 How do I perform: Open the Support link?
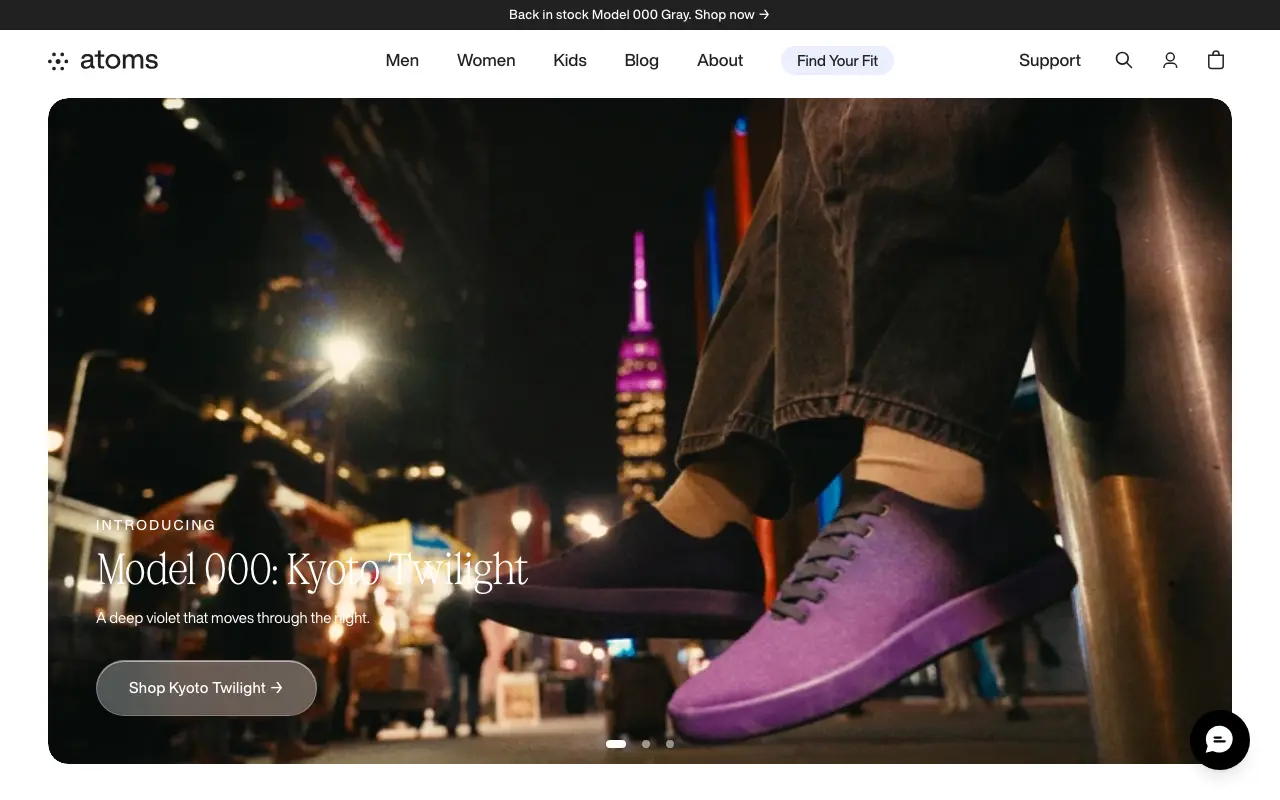(x=1050, y=60)
